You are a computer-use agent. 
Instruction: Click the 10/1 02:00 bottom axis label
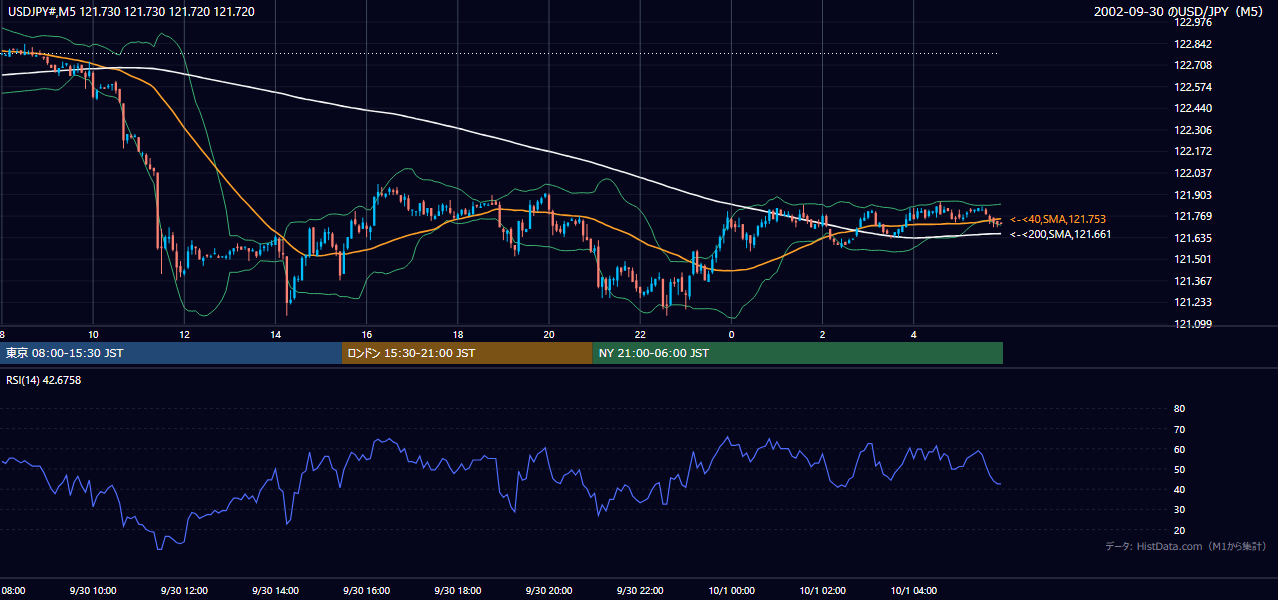(x=823, y=591)
